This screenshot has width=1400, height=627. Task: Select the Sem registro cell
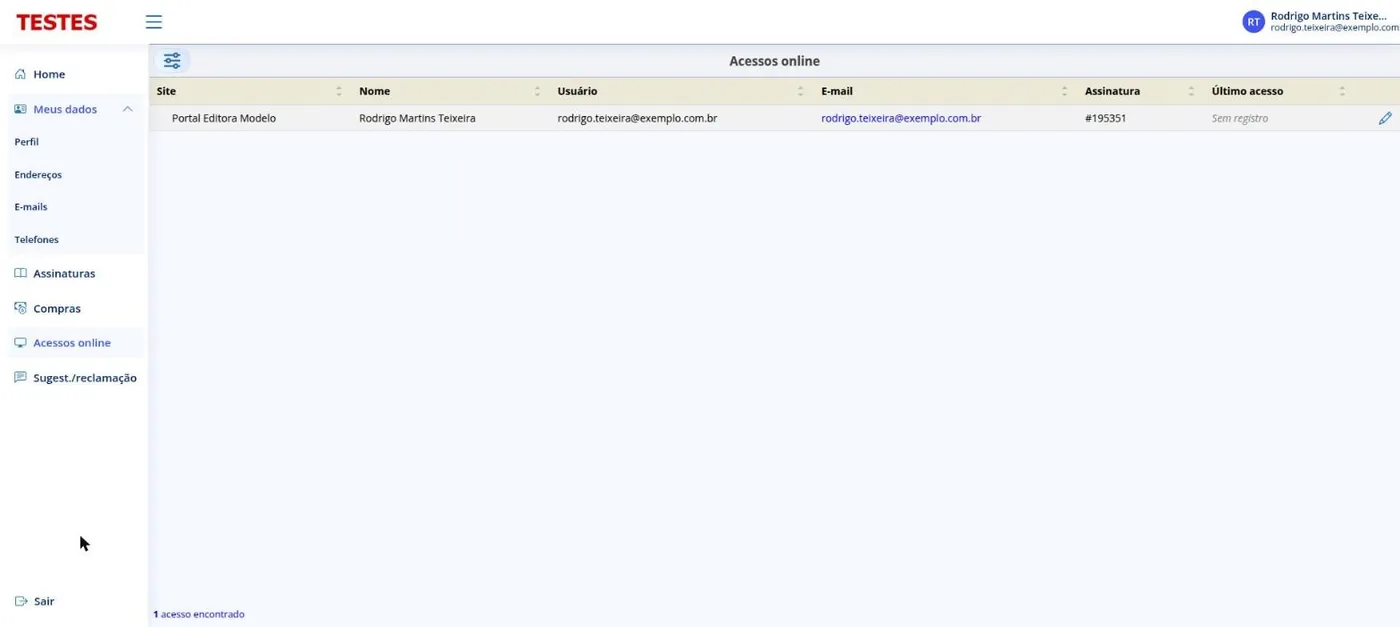point(1240,118)
